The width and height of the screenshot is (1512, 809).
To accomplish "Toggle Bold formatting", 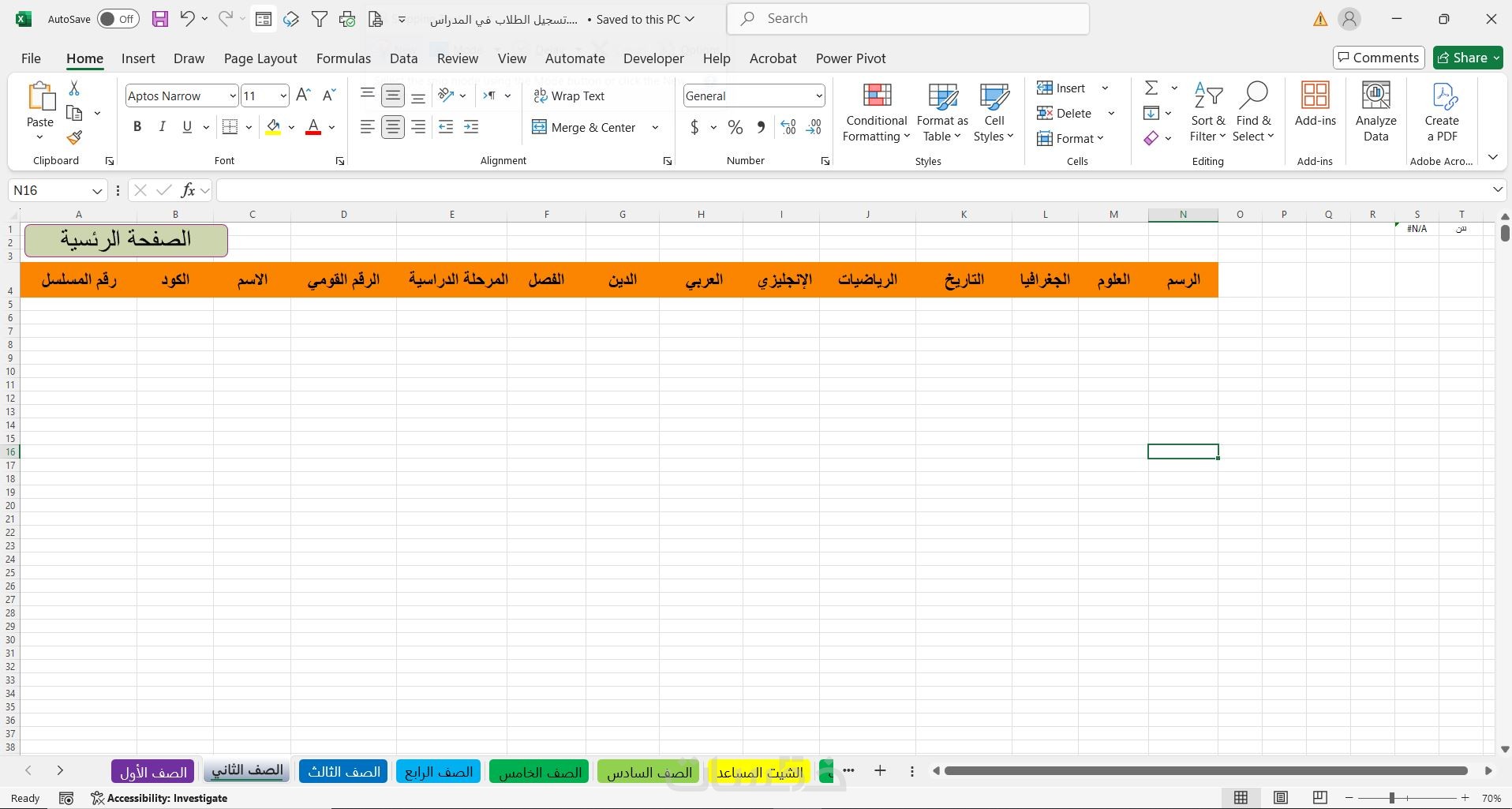I will (137, 127).
